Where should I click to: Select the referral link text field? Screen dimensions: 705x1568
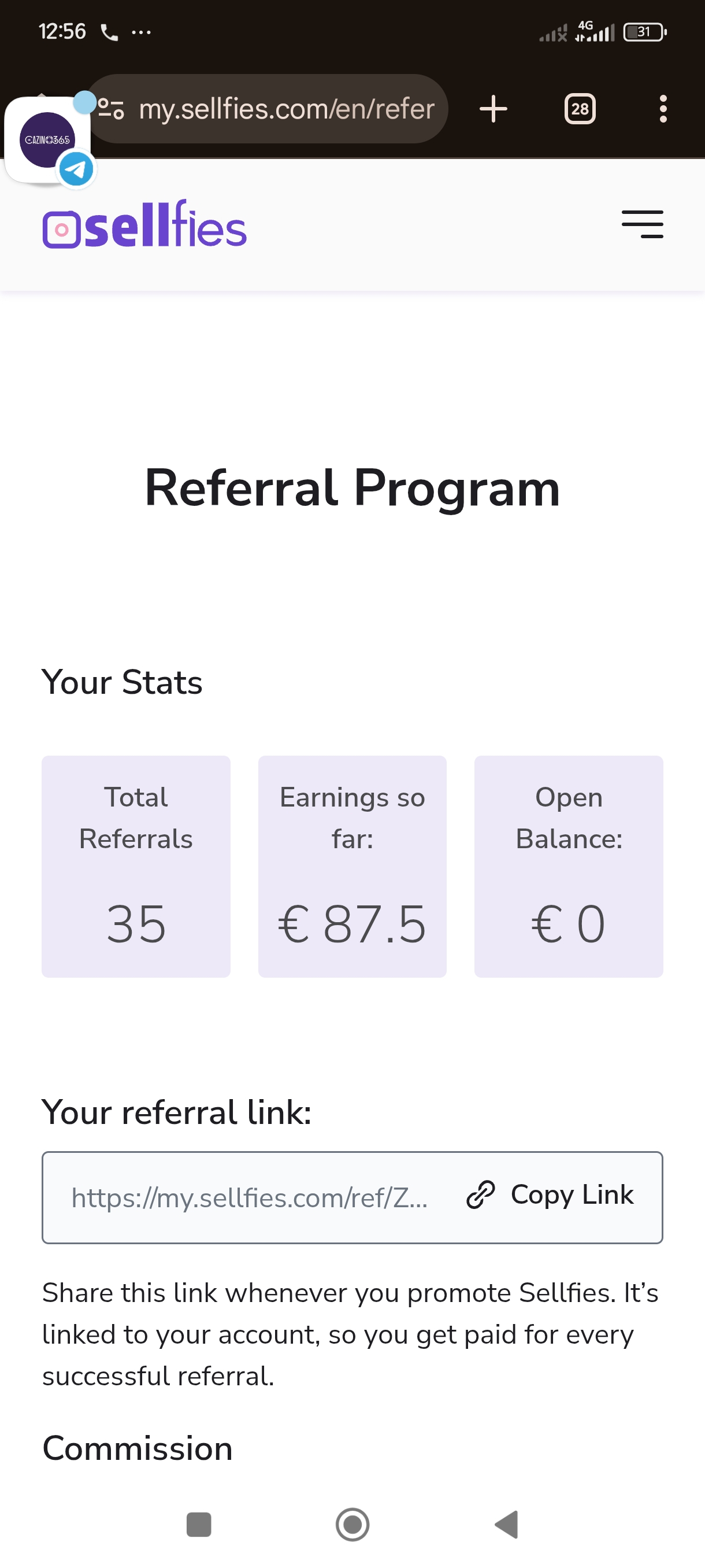(250, 1198)
